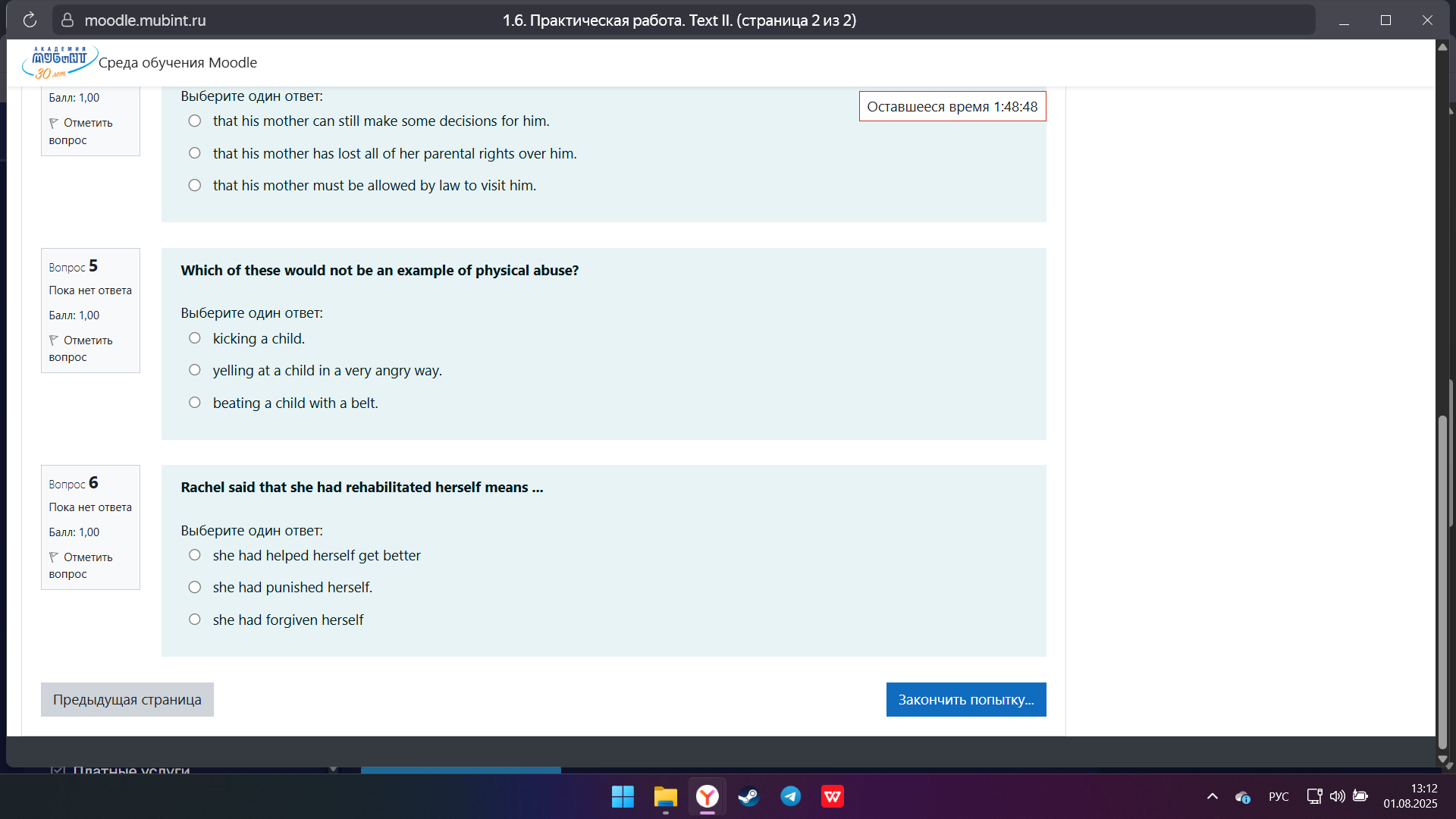Click the padlock site security icon
Viewport: 1456px width, 819px height.
[x=67, y=20]
